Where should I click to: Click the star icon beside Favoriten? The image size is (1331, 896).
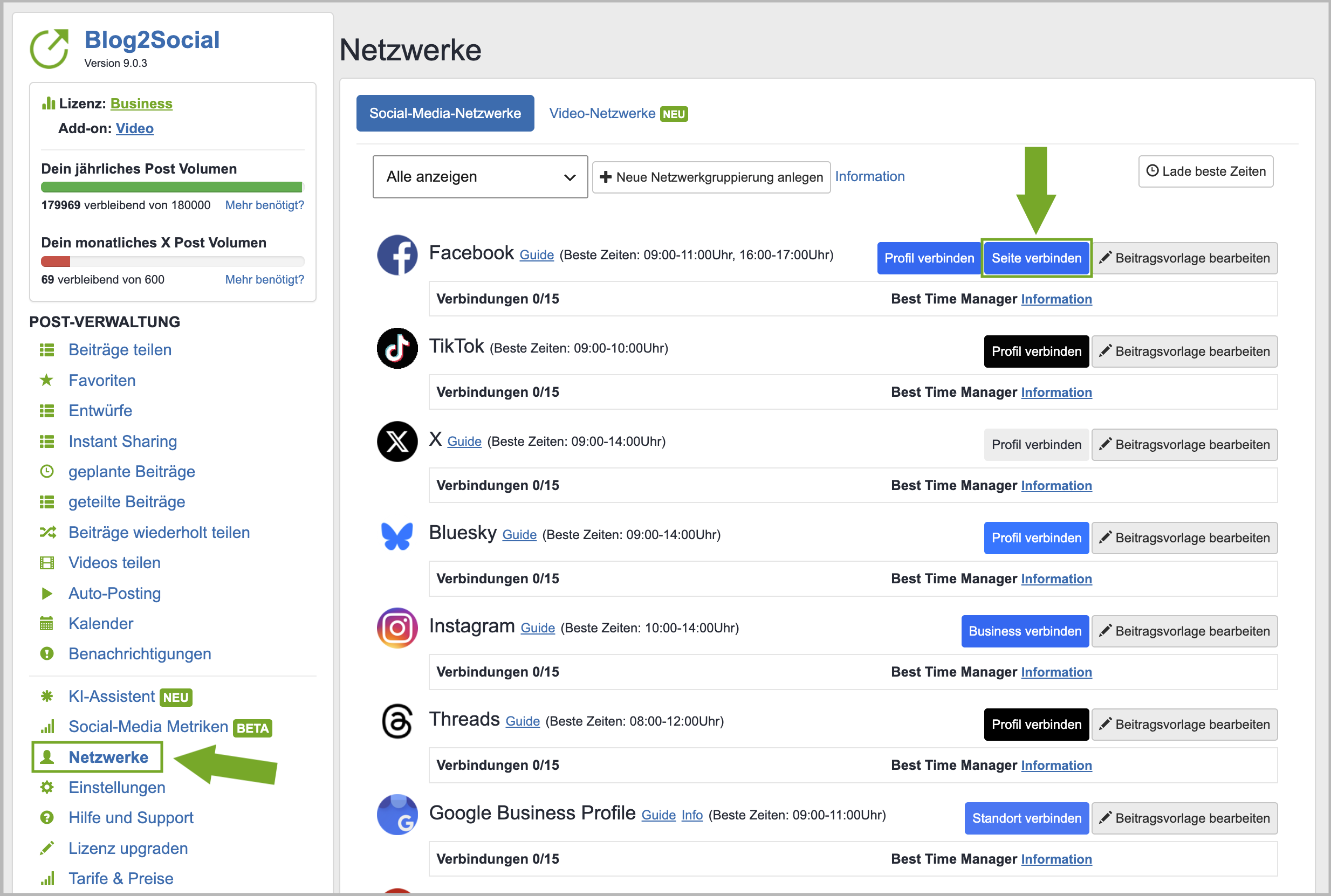click(x=47, y=380)
